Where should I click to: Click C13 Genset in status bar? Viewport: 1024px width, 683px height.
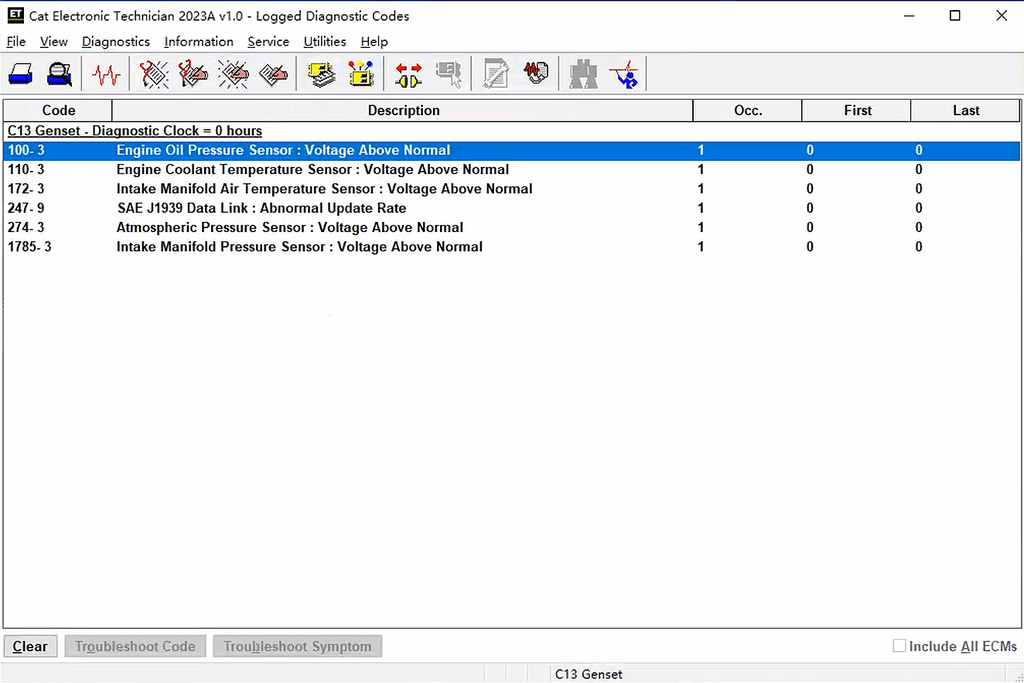[588, 674]
